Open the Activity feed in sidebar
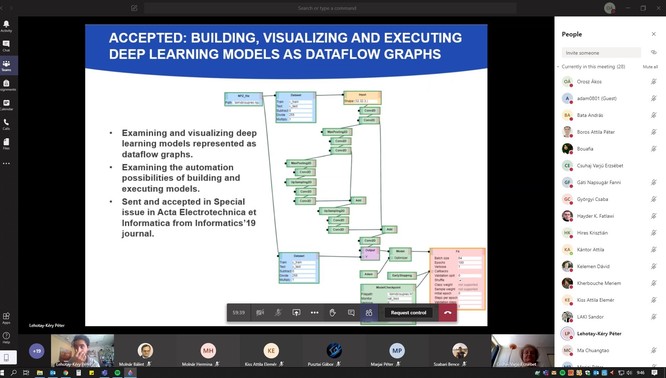Image resolution: width=666 pixels, height=378 pixels. pos(6,26)
